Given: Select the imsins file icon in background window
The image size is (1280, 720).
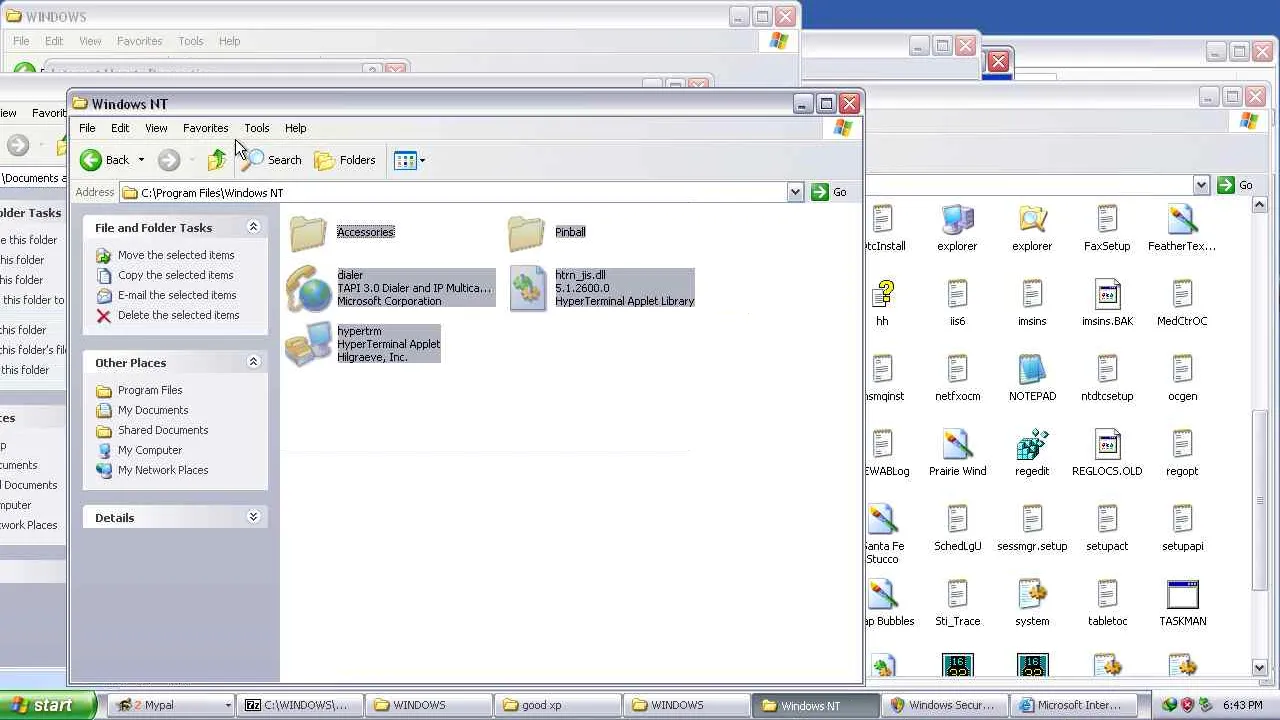Looking at the screenshot, I should [x=1032, y=295].
